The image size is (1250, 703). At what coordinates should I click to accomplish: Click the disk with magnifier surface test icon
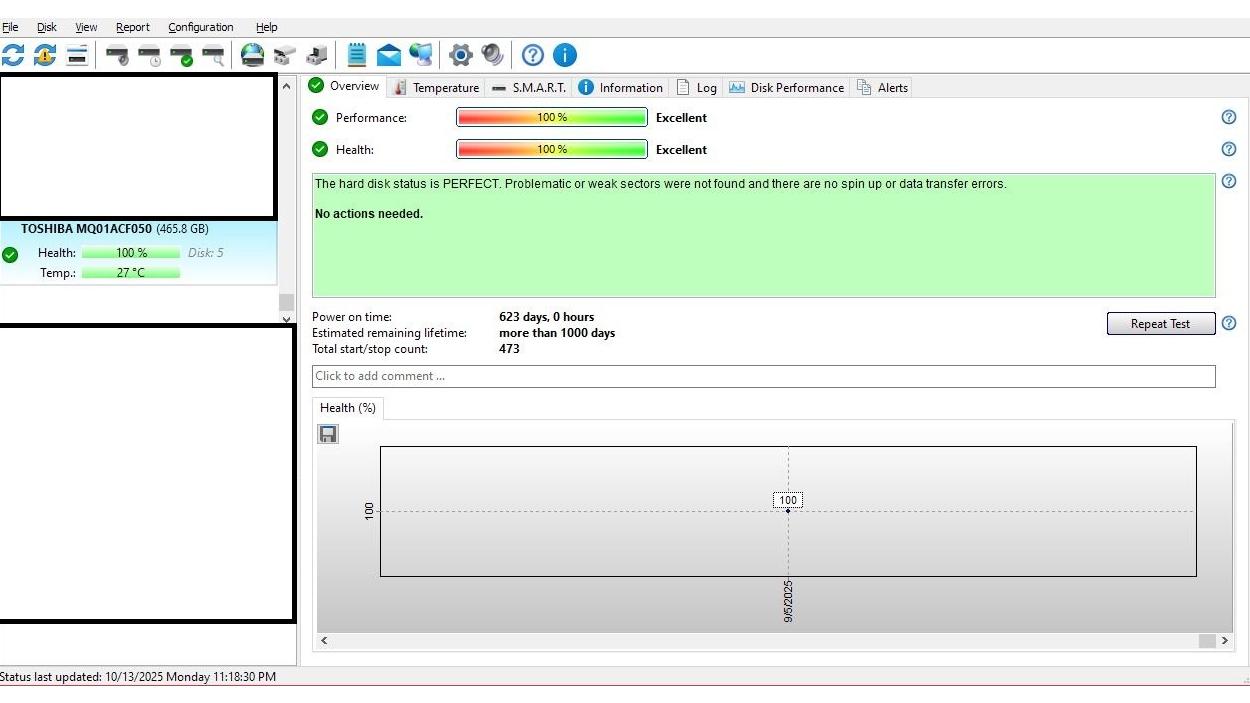[x=213, y=55]
